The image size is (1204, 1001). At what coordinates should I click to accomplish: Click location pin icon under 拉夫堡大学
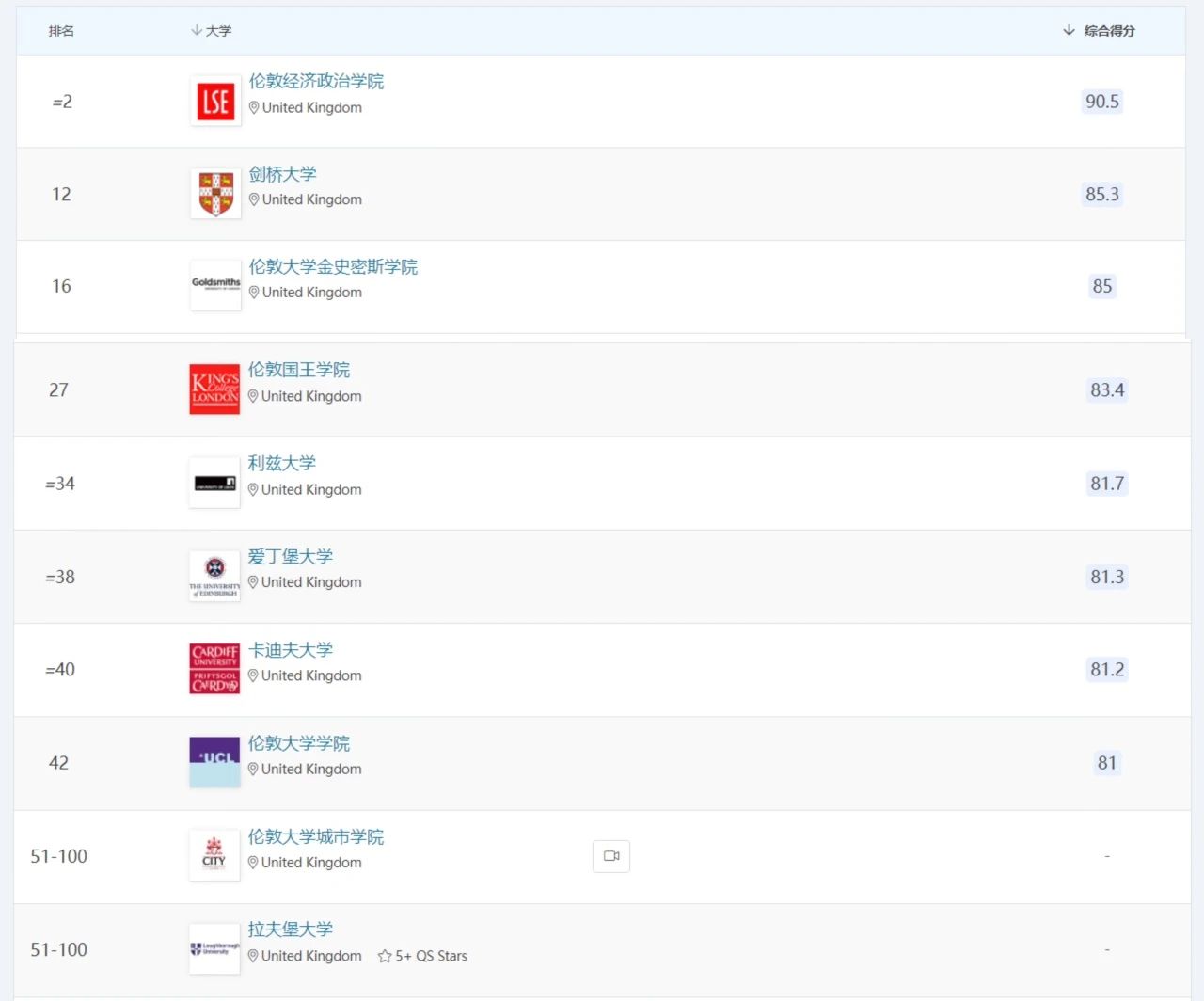click(253, 956)
